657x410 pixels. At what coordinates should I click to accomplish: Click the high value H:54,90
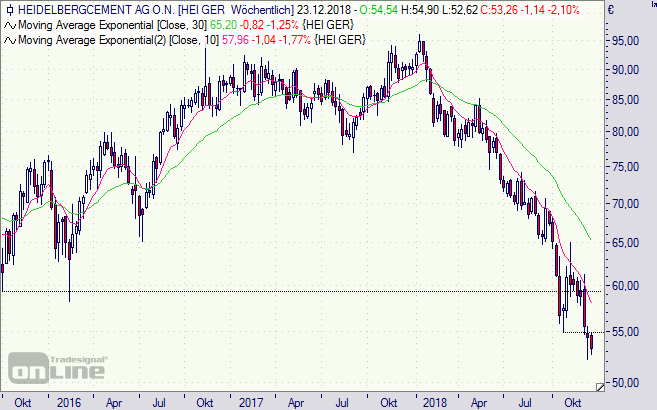(x=419, y=9)
